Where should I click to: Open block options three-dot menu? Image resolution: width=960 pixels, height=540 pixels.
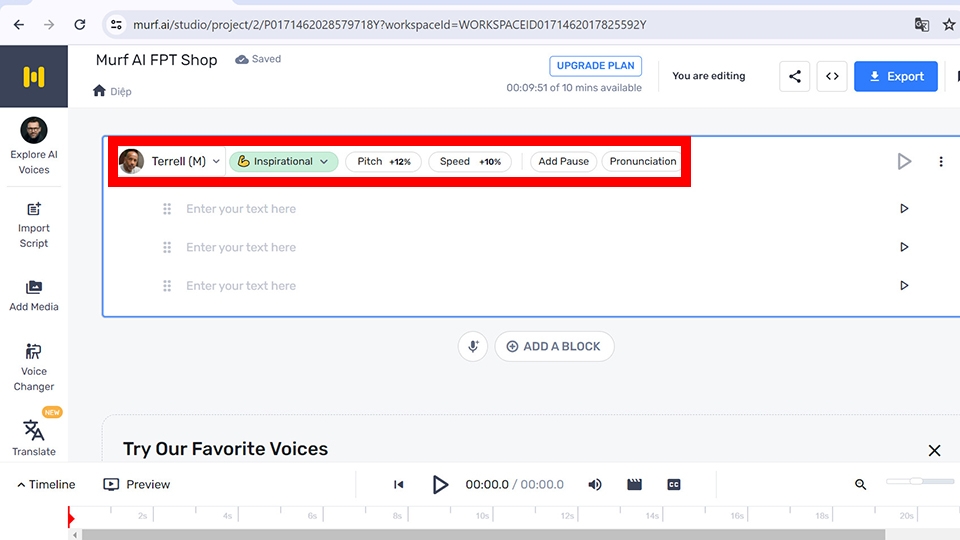(940, 162)
